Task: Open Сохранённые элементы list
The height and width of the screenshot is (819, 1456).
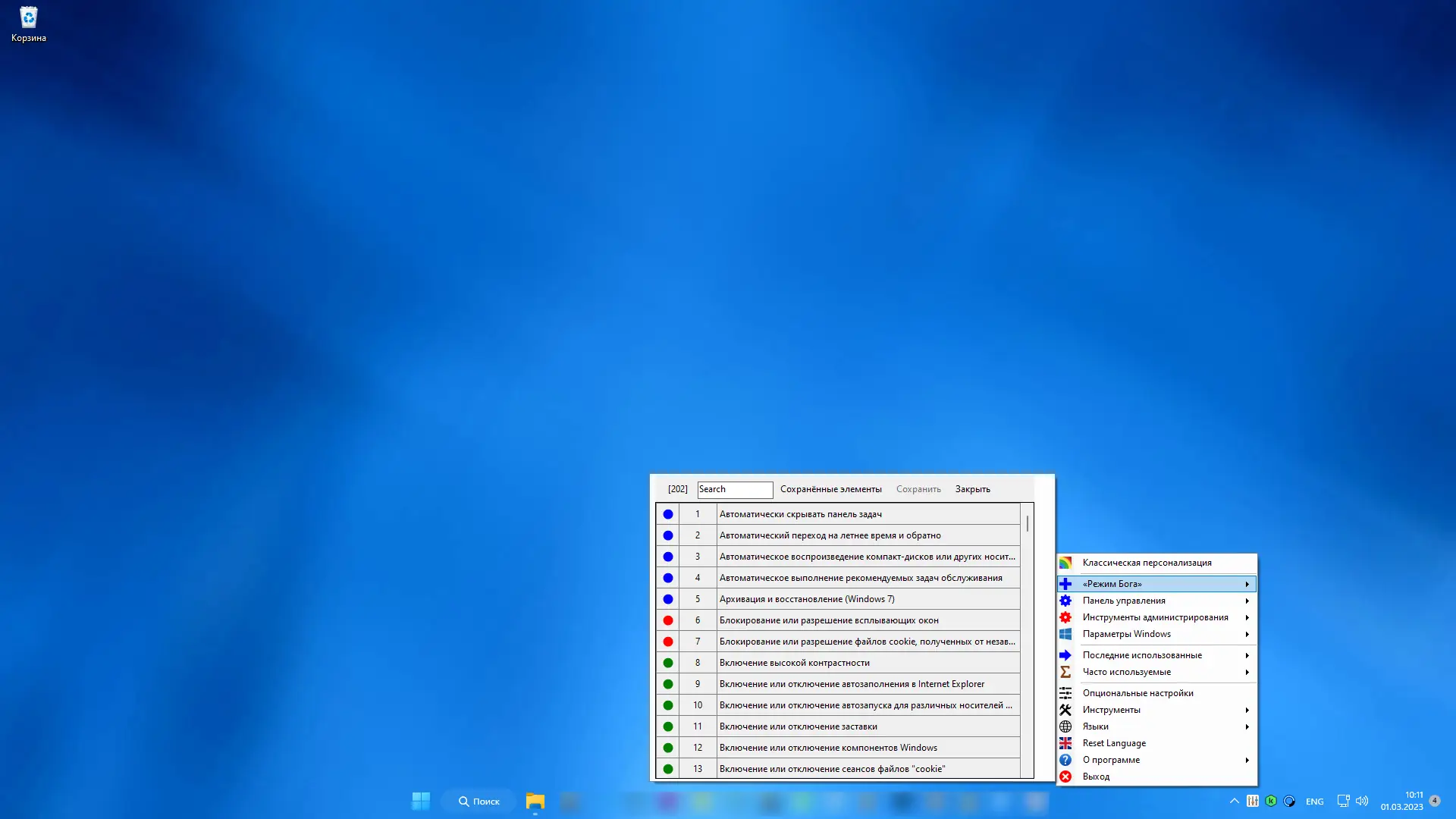Action: point(830,489)
